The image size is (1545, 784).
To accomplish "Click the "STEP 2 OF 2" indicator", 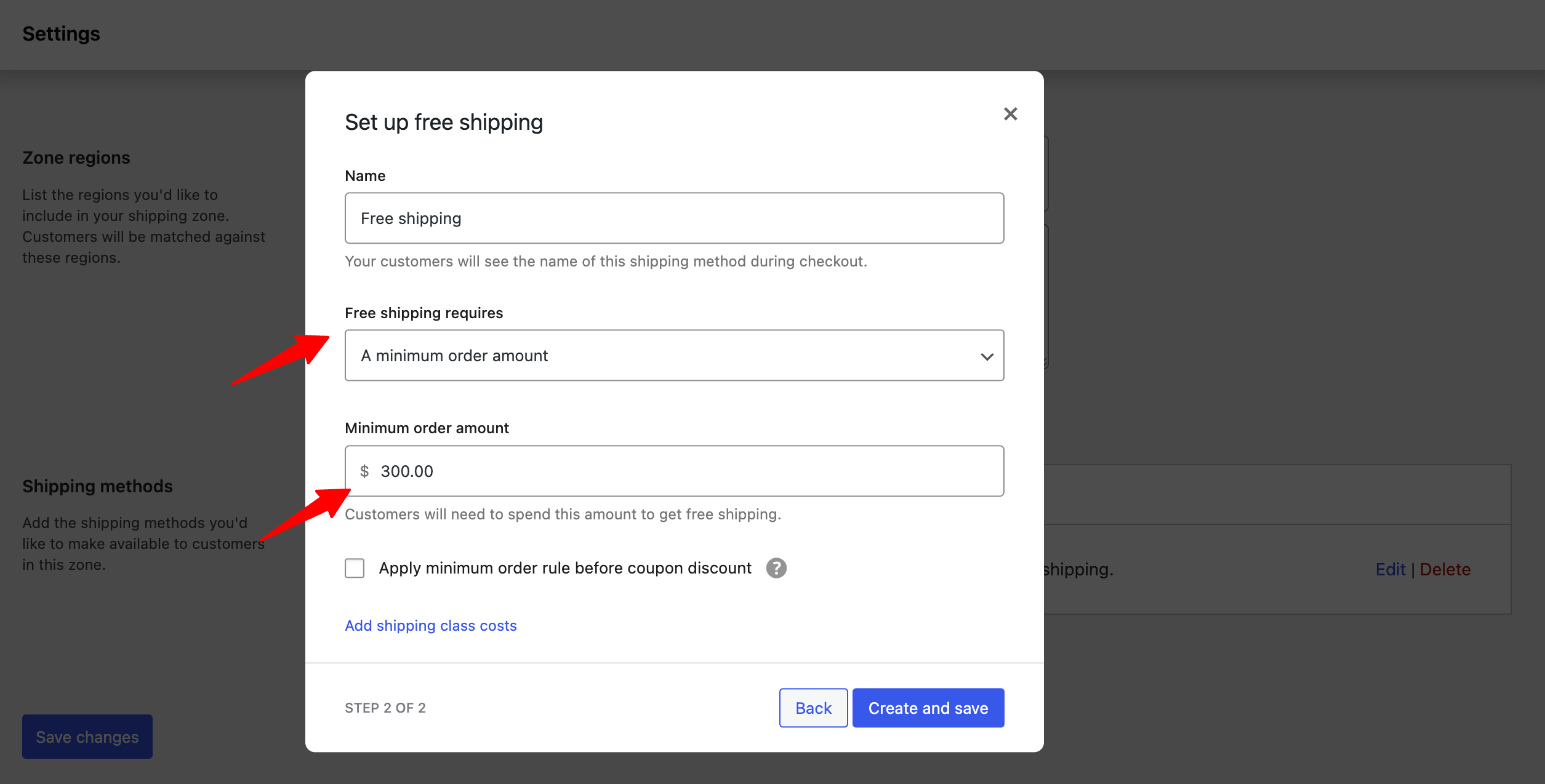I will pos(385,708).
